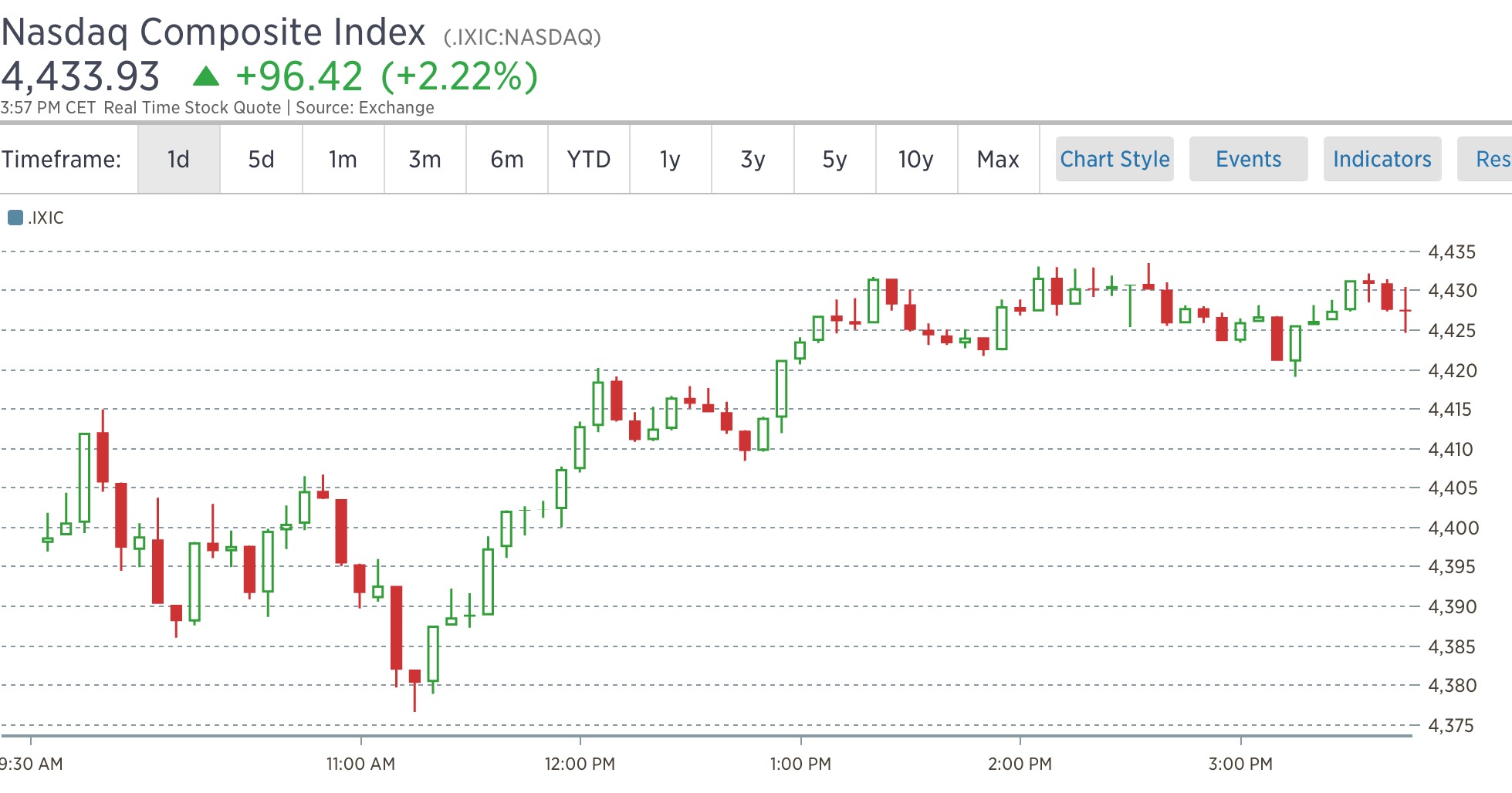The width and height of the screenshot is (1512, 793).
Task: Click the 4,395 y-axis label
Action: (x=1452, y=566)
